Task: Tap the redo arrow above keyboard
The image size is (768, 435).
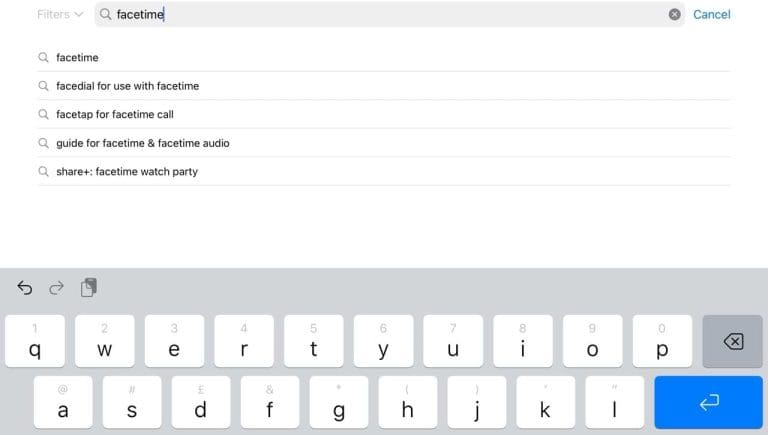Action: [56, 288]
